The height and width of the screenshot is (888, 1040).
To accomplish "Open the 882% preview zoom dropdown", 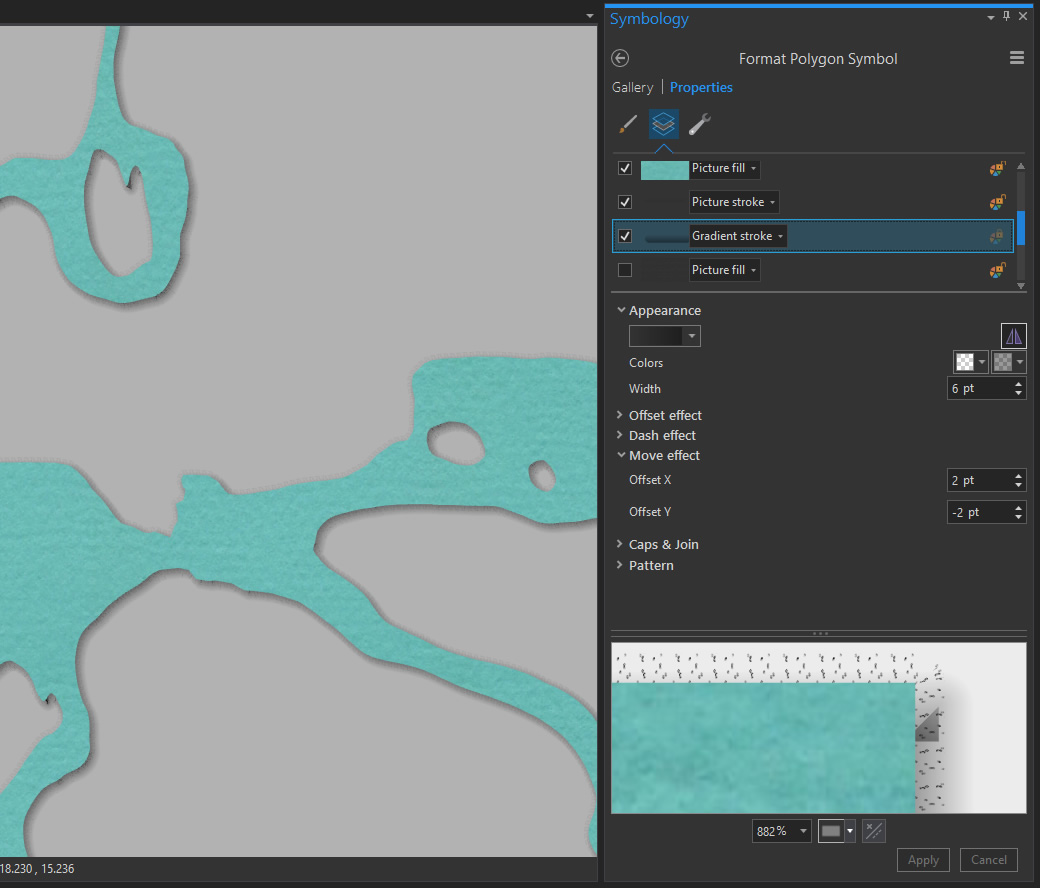I will 803,831.
